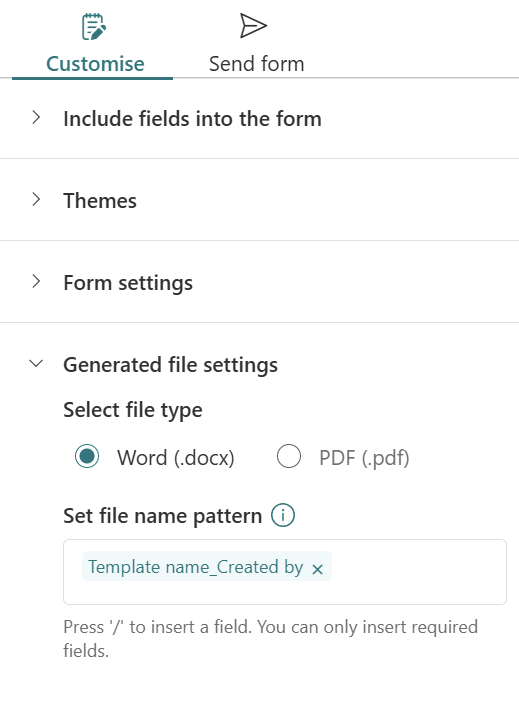Screen dimensions: 519x727
Task: Click the Word (.docx) label
Action: click(x=176, y=458)
